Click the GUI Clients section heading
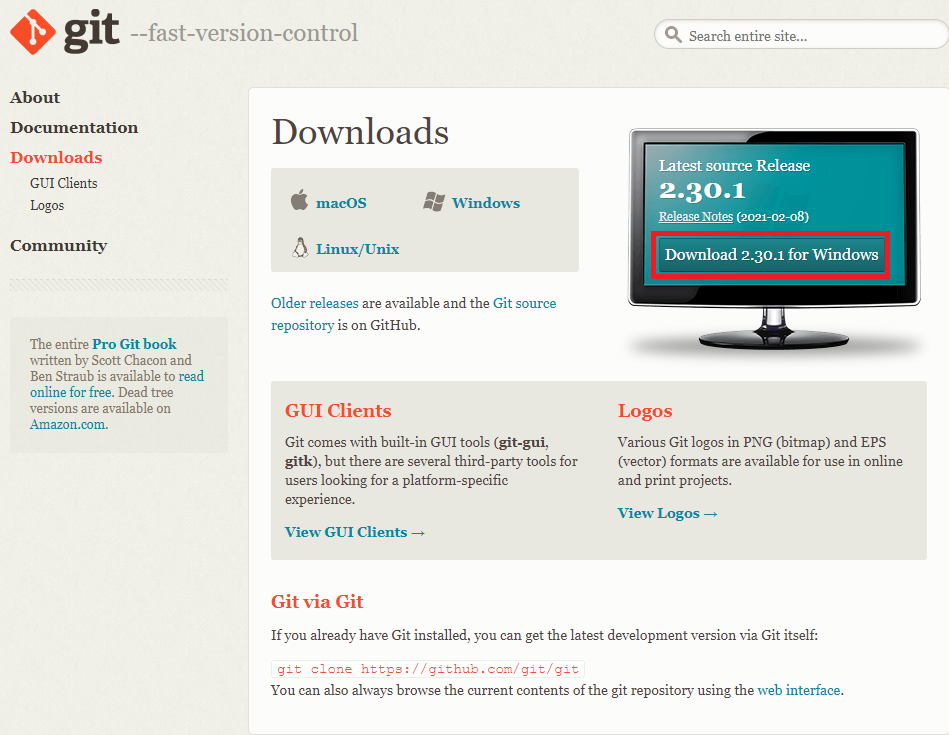The width and height of the screenshot is (949, 735). point(338,410)
